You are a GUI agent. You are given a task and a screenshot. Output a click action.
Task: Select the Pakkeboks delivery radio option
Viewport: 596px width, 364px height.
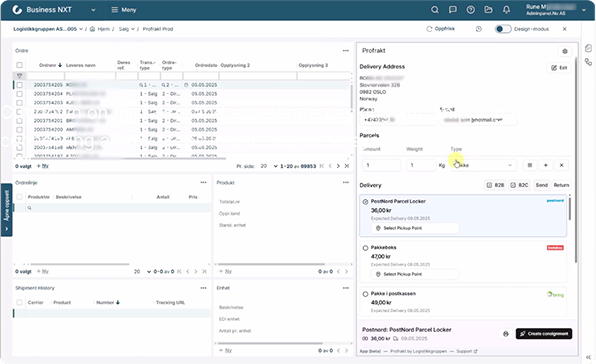tap(365, 248)
